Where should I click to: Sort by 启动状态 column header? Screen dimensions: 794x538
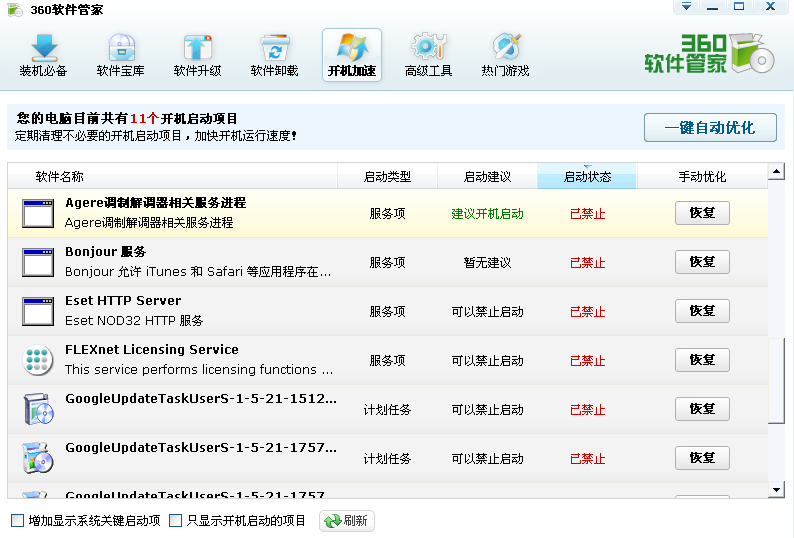[x=586, y=177]
